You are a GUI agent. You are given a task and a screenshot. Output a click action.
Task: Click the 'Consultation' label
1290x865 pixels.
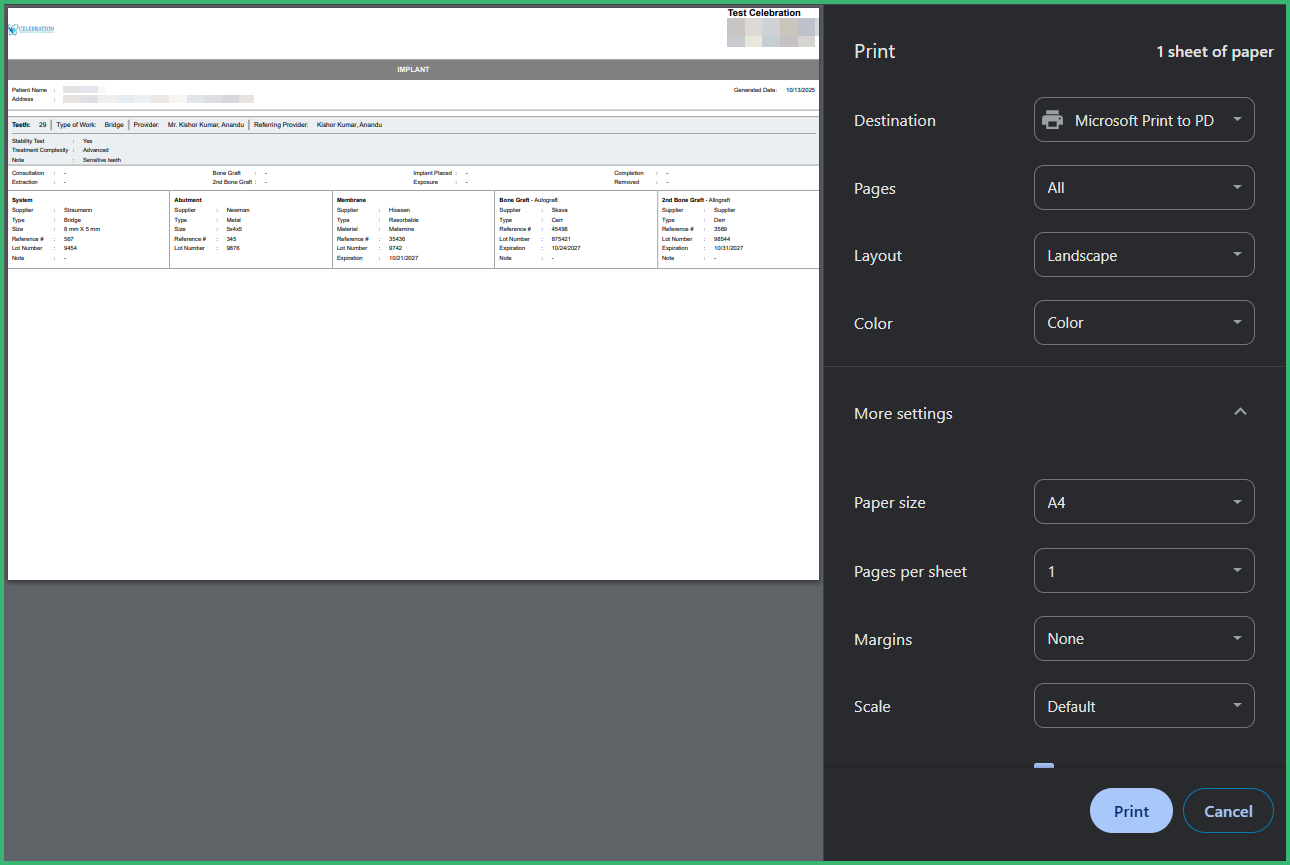(x=28, y=173)
